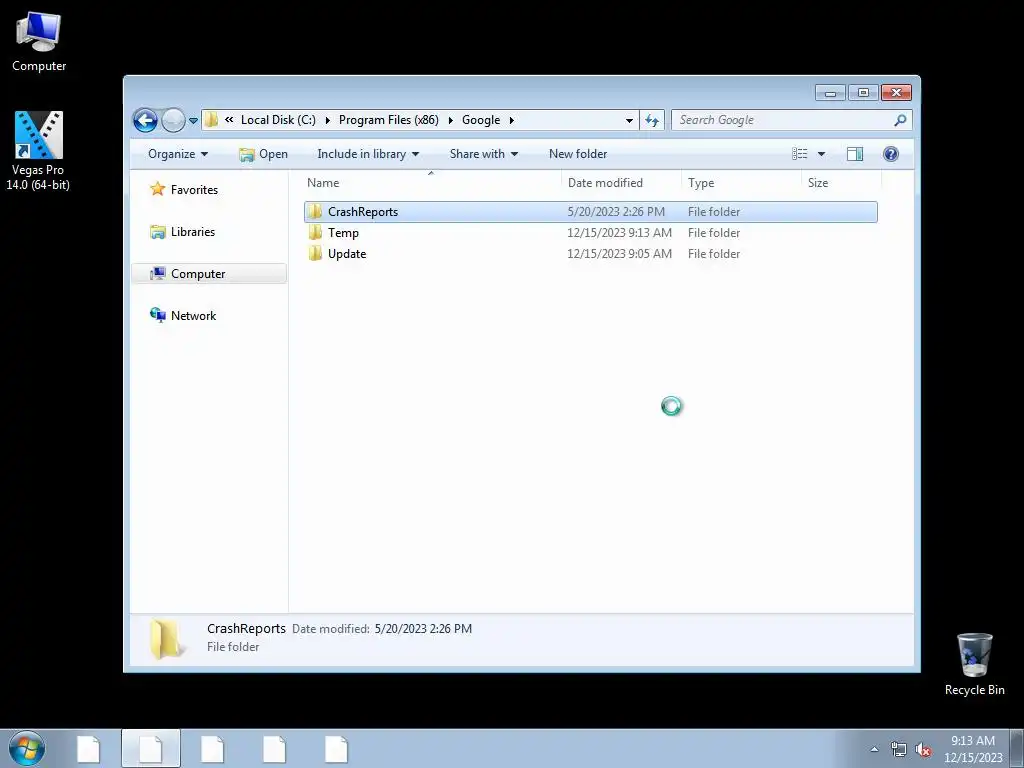Click the search magnifier icon

[x=901, y=120]
